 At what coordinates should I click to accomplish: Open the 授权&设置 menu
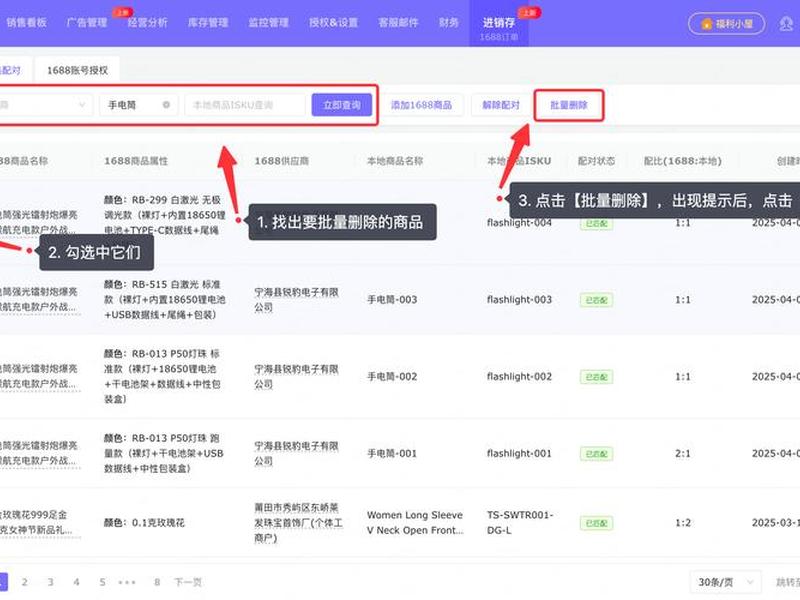click(333, 22)
